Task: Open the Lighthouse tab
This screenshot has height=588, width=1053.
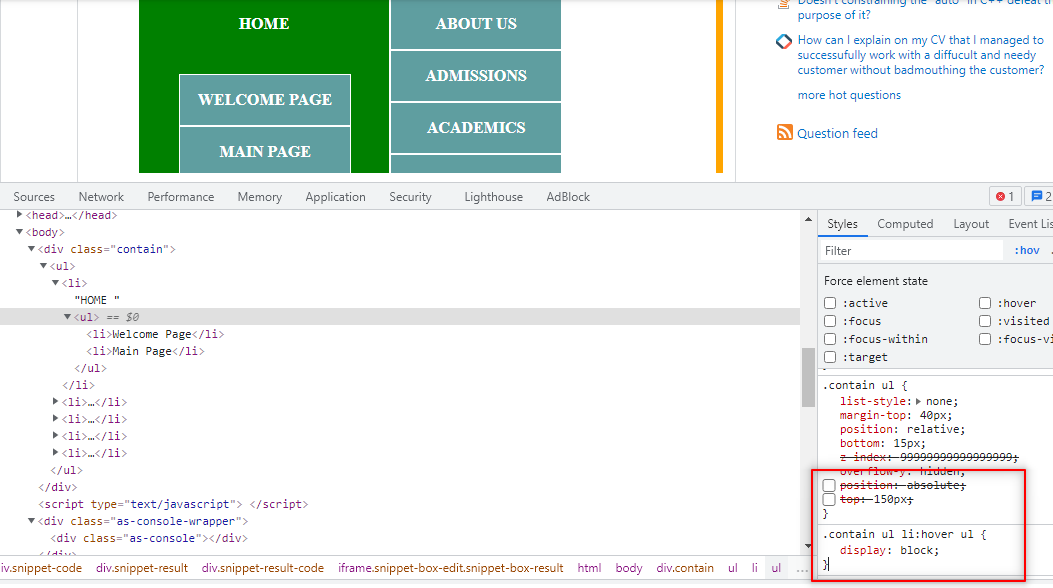Action: [x=494, y=197]
